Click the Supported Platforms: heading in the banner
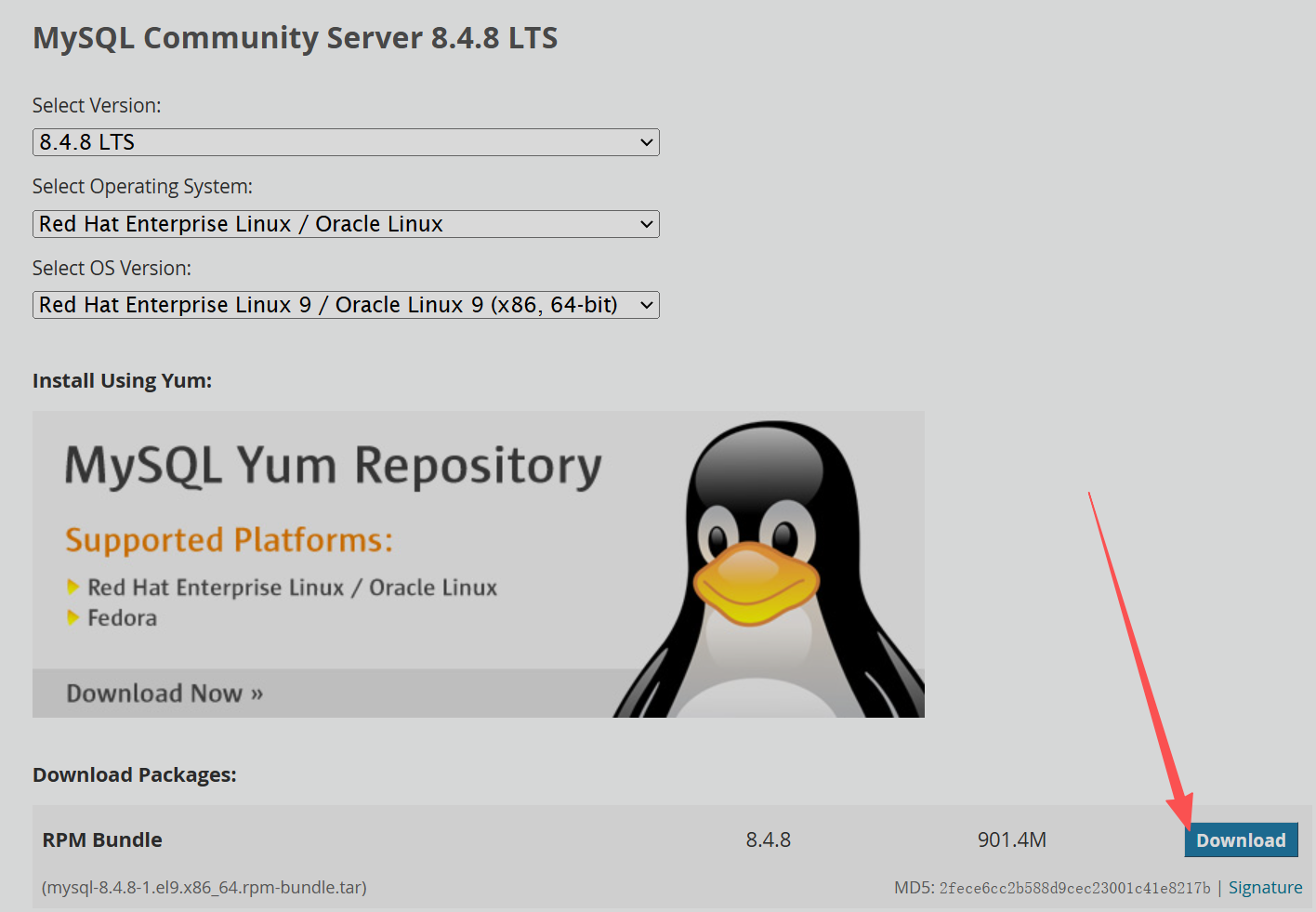This screenshot has height=912, width=1316. point(229,540)
